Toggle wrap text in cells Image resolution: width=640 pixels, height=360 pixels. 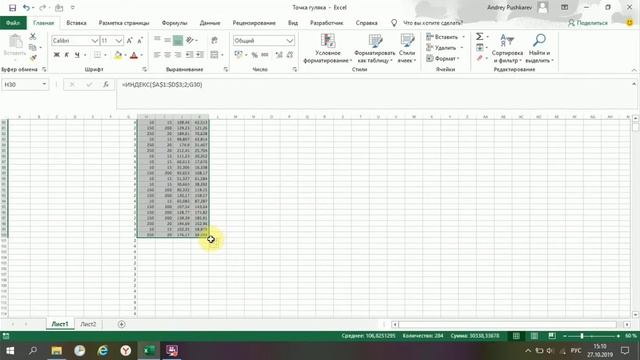coord(214,40)
